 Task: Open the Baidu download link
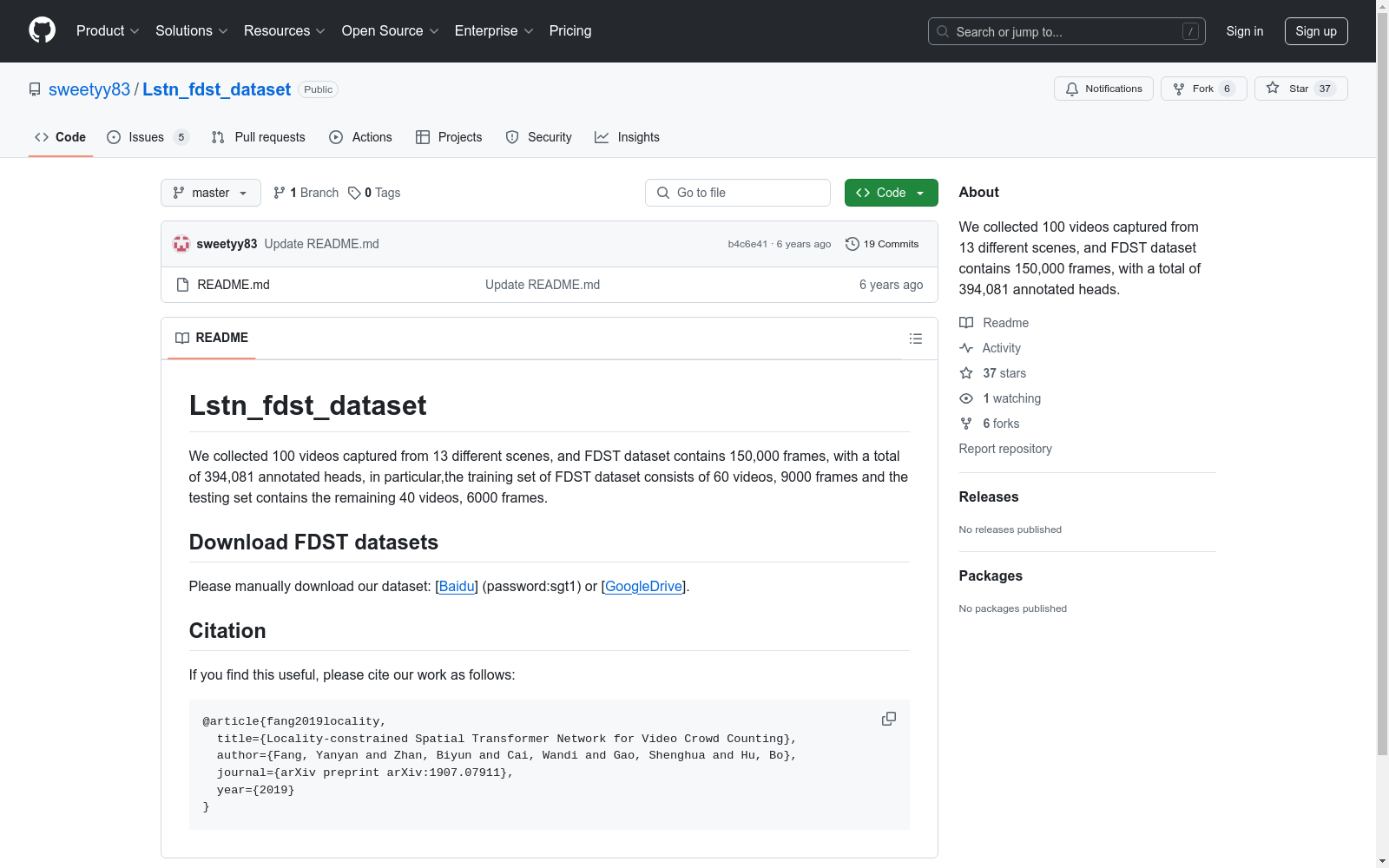coord(457,587)
